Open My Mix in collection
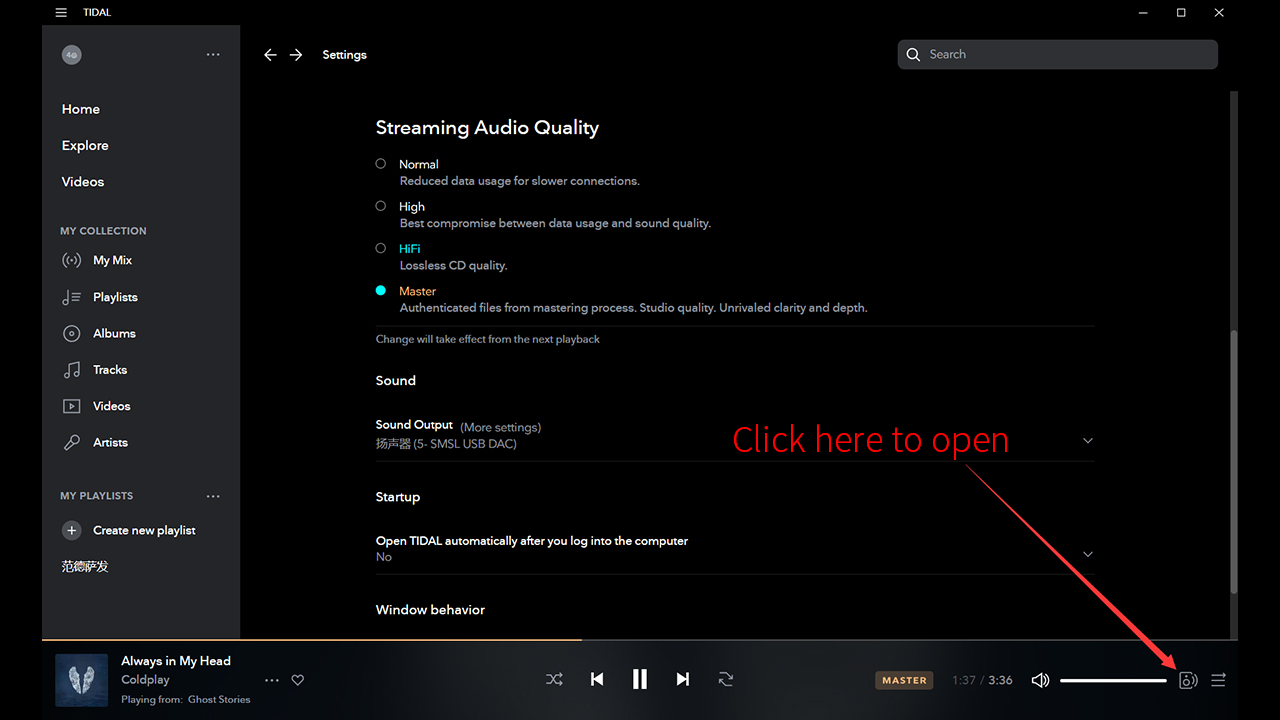The width and height of the screenshot is (1280, 720). [x=113, y=260]
